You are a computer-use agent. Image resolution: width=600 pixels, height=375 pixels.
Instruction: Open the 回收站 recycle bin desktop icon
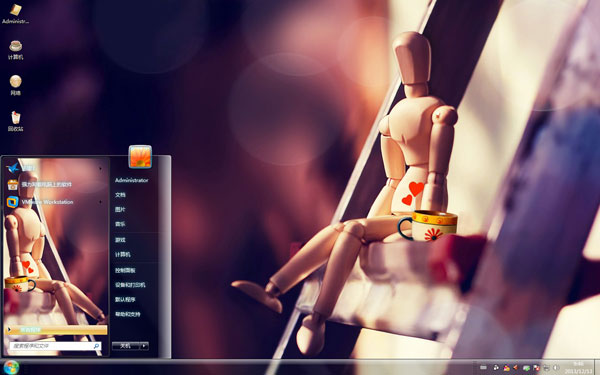pyautogui.click(x=15, y=121)
